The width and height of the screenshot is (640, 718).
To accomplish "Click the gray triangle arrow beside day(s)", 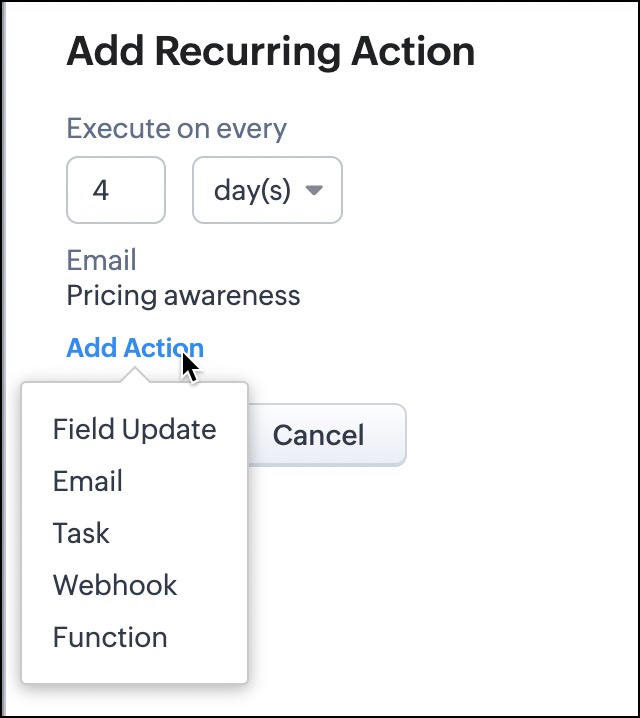I will 314,190.
